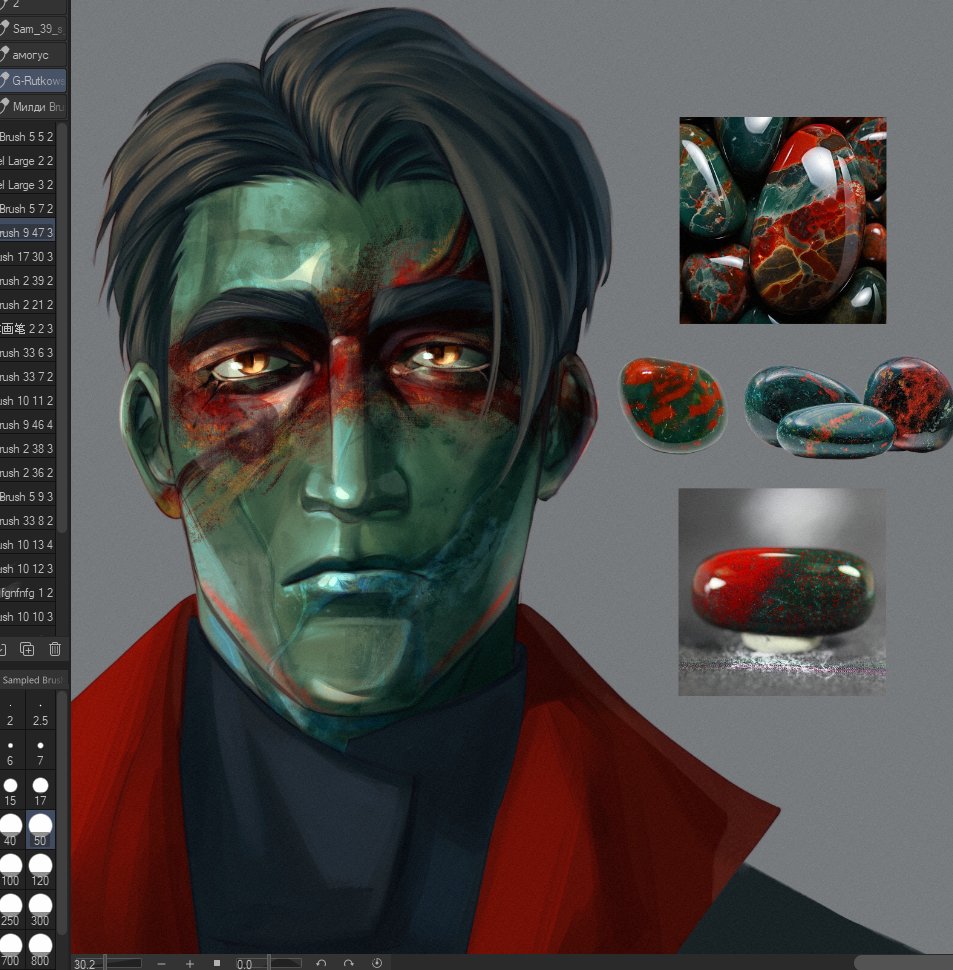Click the canvas horizontal scrollbar

(x=903, y=963)
